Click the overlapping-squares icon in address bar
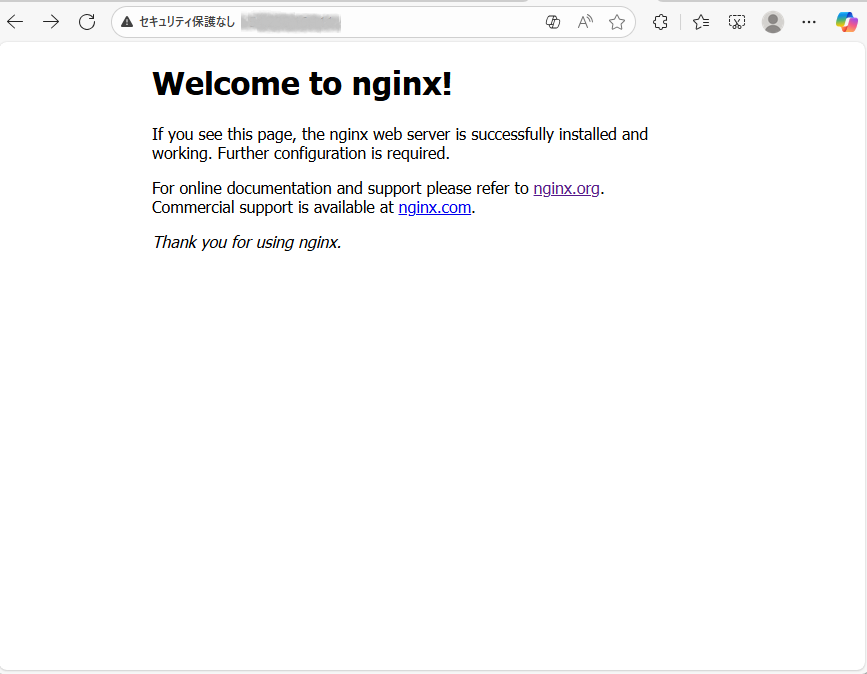 click(553, 22)
